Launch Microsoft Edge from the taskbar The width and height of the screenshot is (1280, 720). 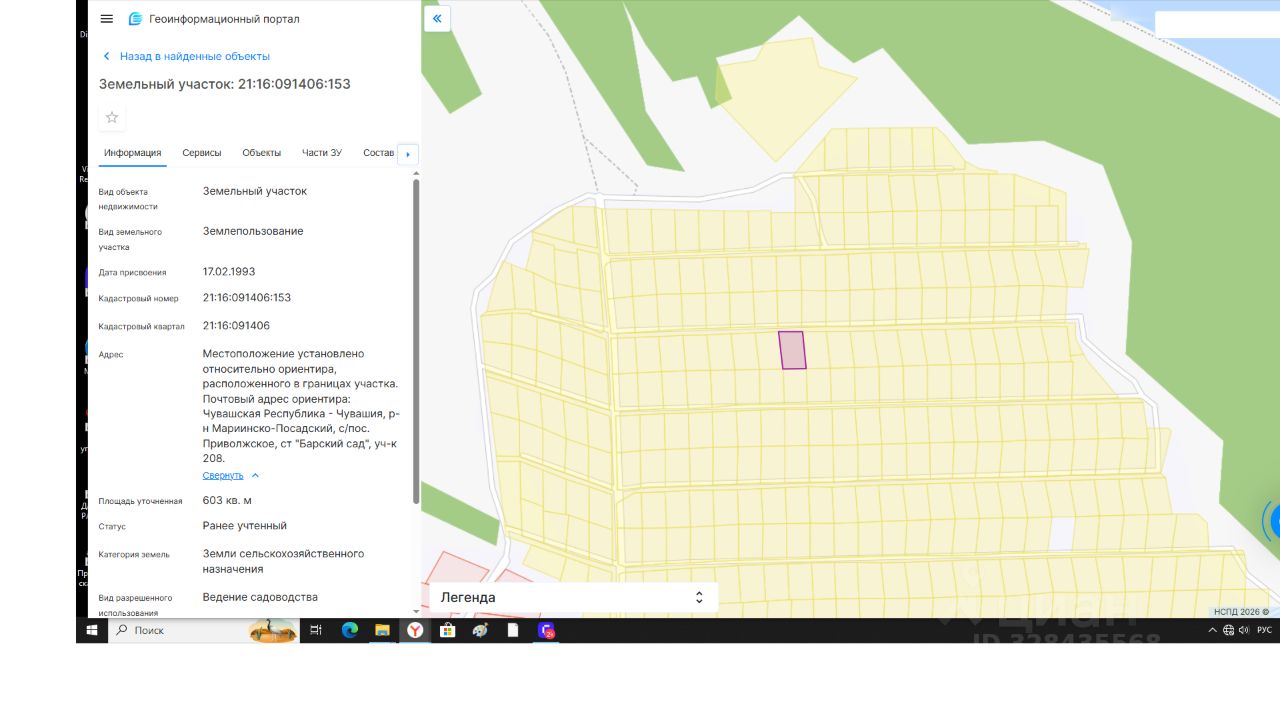[349, 630]
